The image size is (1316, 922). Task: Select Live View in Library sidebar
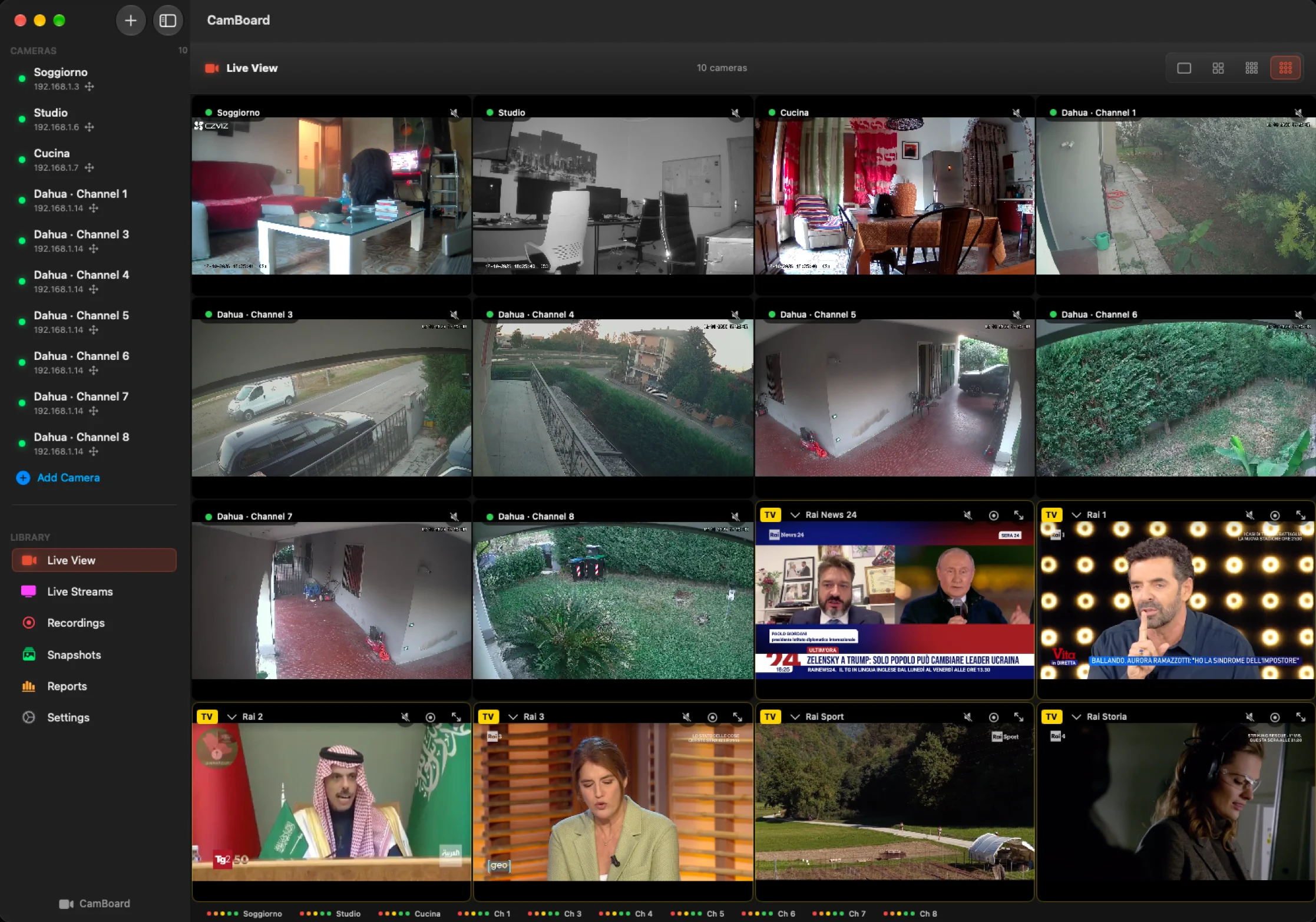tap(94, 560)
